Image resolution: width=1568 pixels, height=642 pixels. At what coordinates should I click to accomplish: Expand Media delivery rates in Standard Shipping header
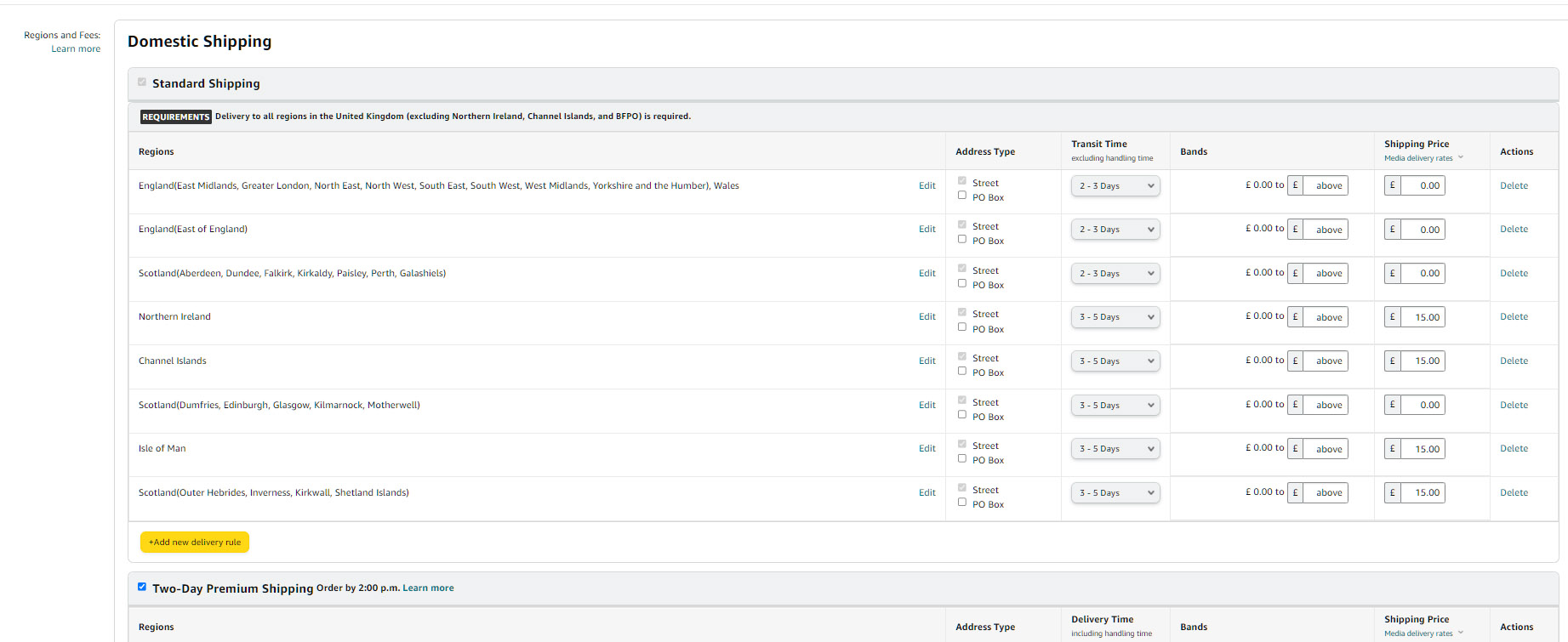tap(1423, 158)
